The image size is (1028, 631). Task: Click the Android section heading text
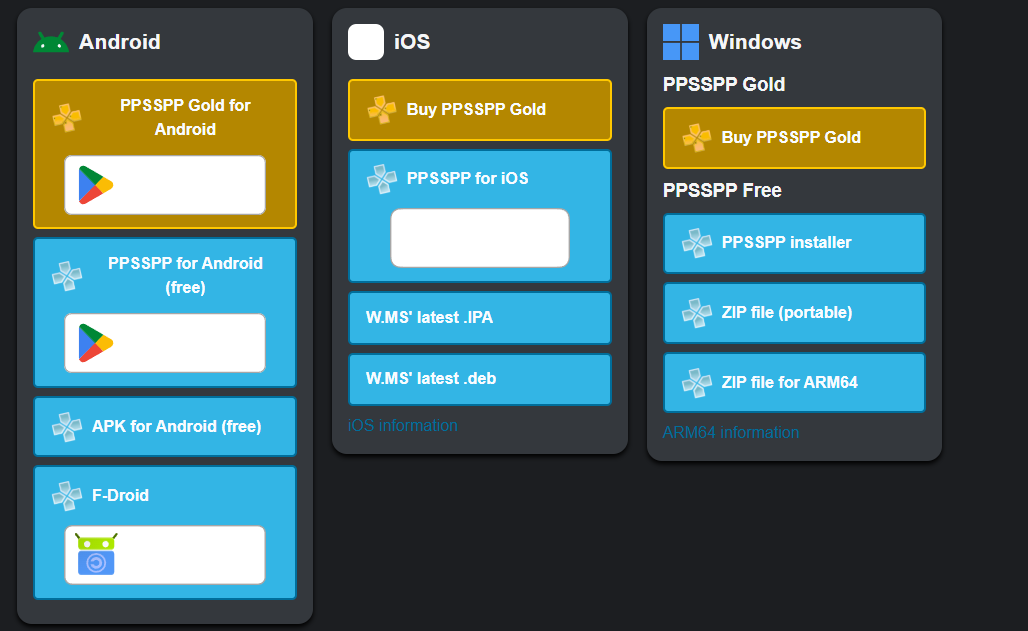tap(120, 42)
